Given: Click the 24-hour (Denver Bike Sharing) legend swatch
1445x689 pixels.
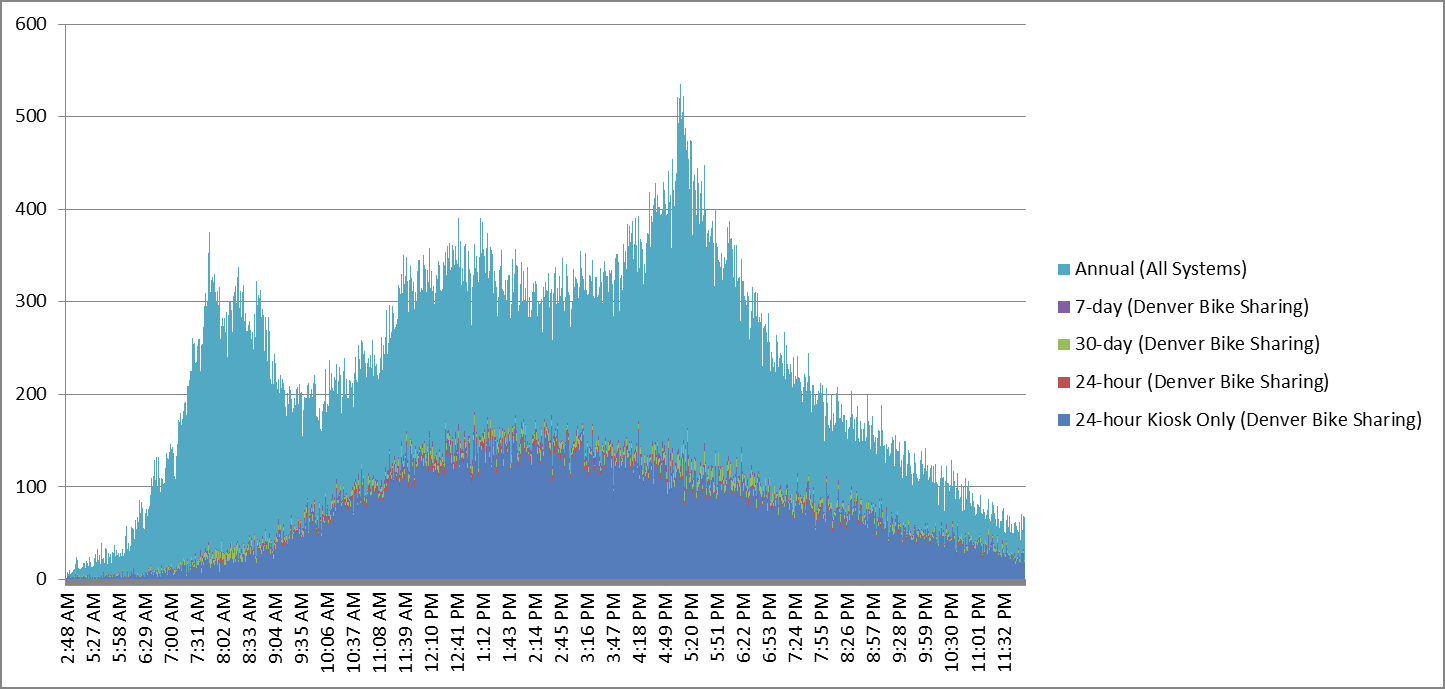Looking at the screenshot, I should click(x=1064, y=382).
